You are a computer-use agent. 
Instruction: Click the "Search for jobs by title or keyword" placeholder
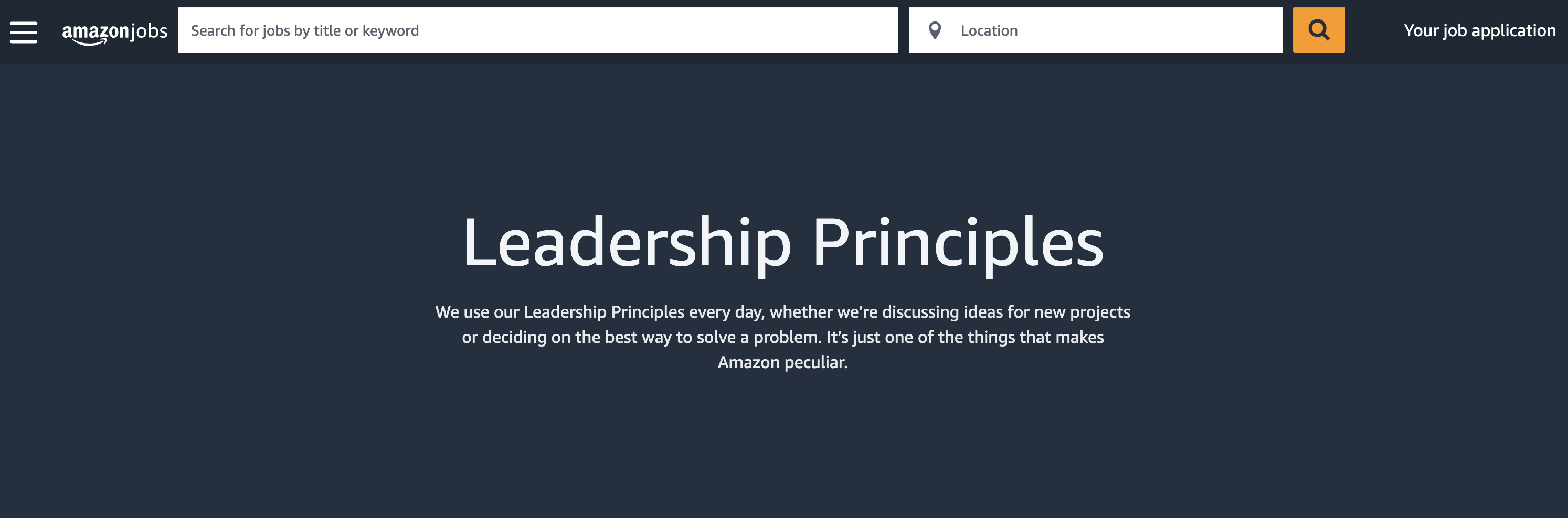pos(305,30)
